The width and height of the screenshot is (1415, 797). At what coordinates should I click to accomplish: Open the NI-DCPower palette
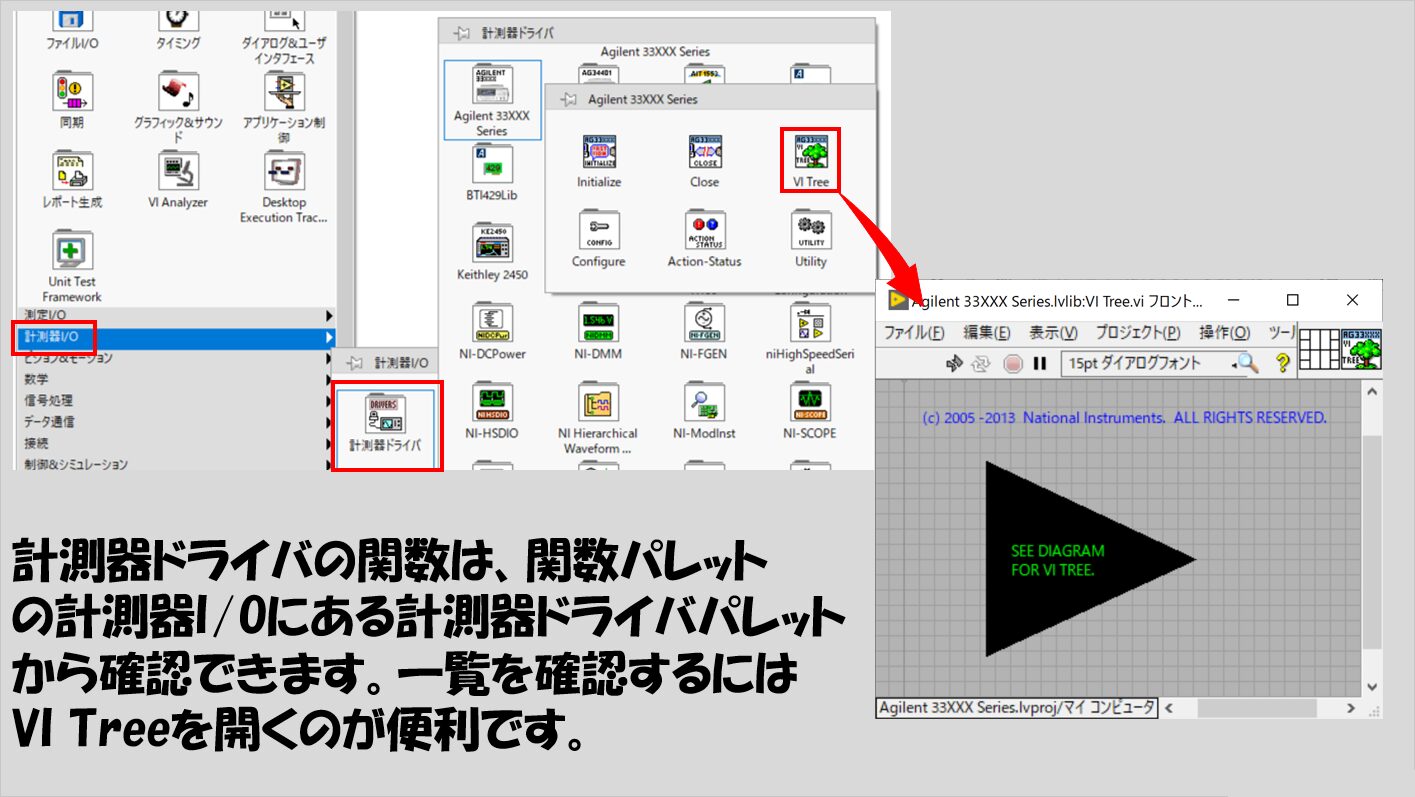point(492,323)
